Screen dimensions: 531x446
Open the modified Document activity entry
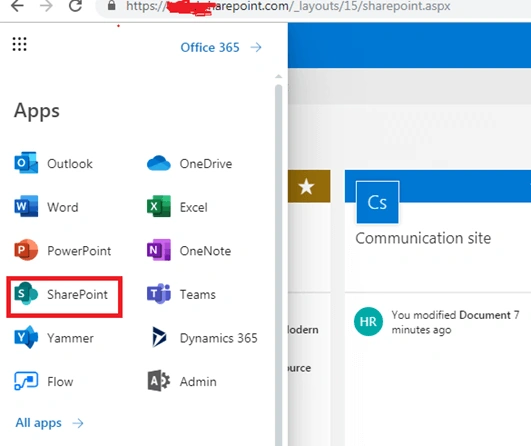[455, 322]
